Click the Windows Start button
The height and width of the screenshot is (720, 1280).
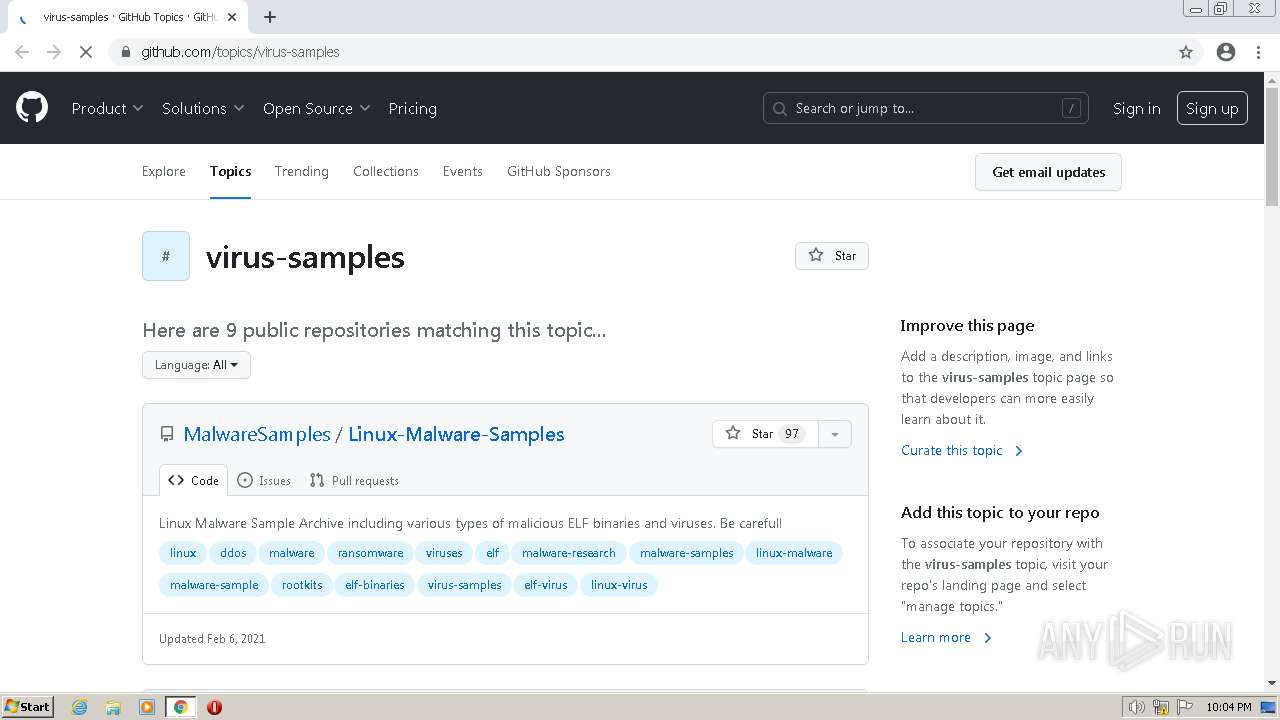click(x=27, y=707)
